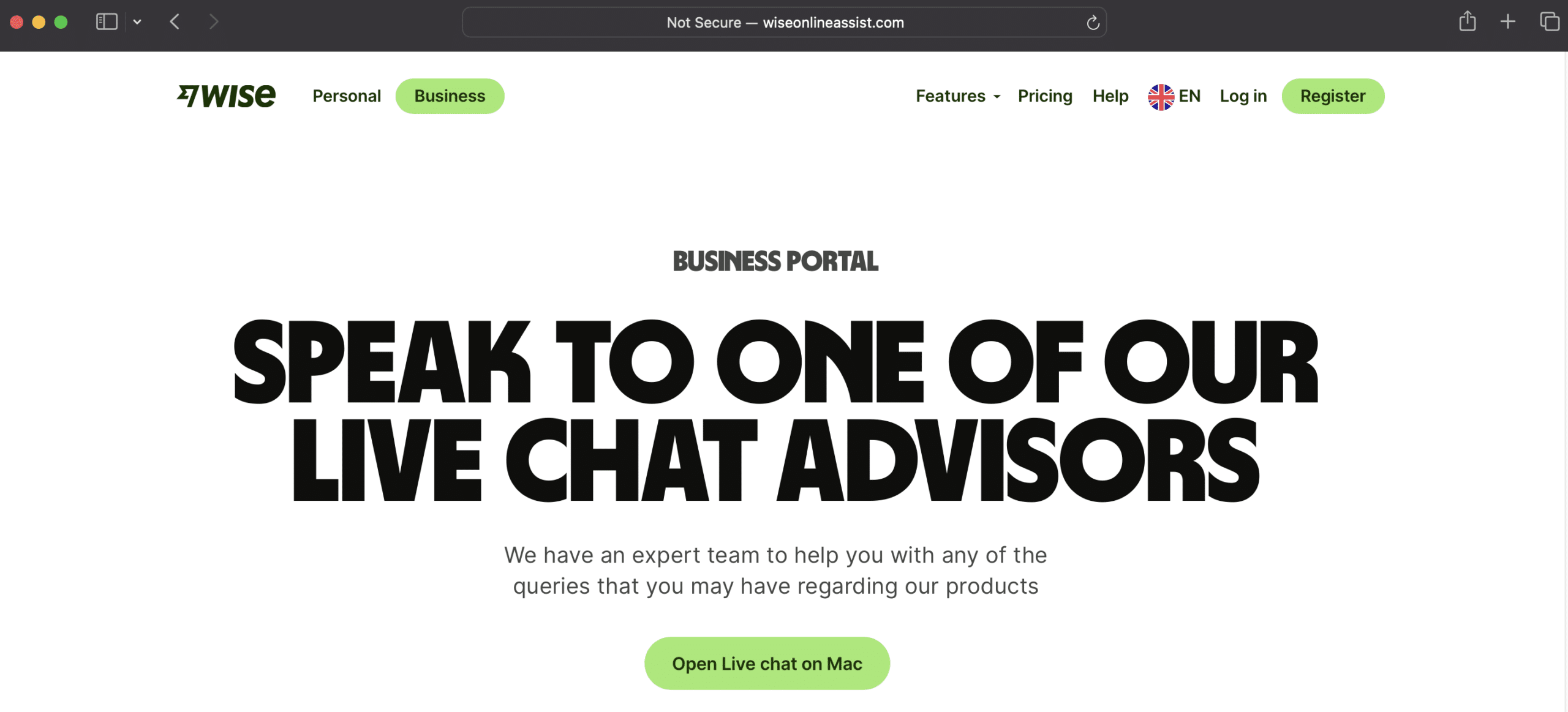1568x712 pixels.
Task: Click the Log in button
Action: click(x=1243, y=95)
